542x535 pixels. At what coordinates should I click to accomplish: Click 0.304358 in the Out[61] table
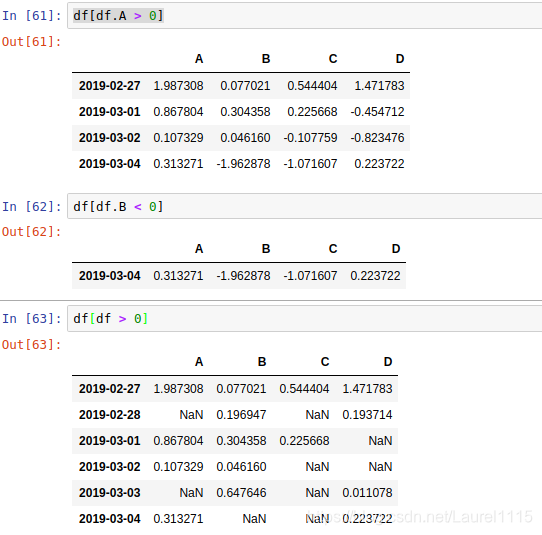[x=245, y=112]
